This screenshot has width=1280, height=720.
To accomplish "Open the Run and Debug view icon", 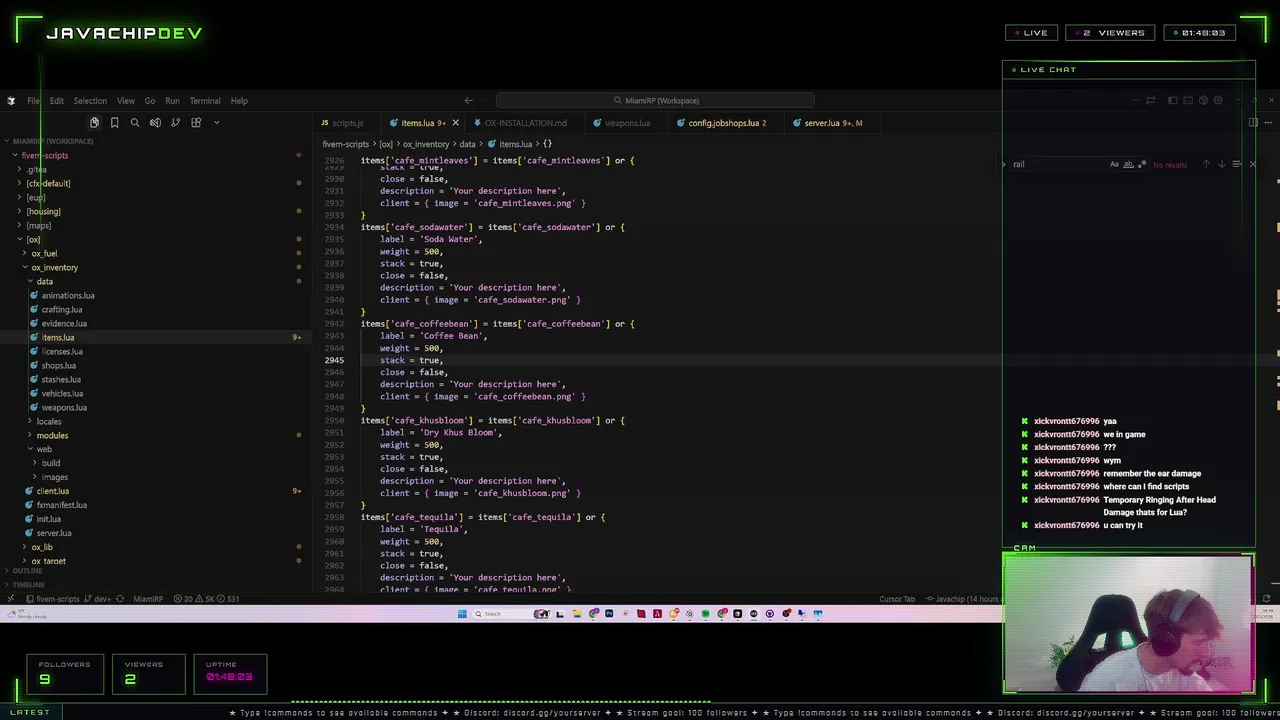I will 155,123.
